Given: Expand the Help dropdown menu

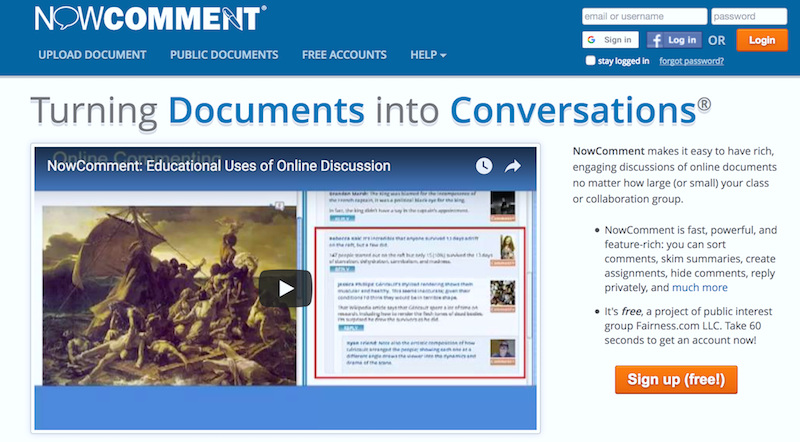Looking at the screenshot, I should coord(428,55).
